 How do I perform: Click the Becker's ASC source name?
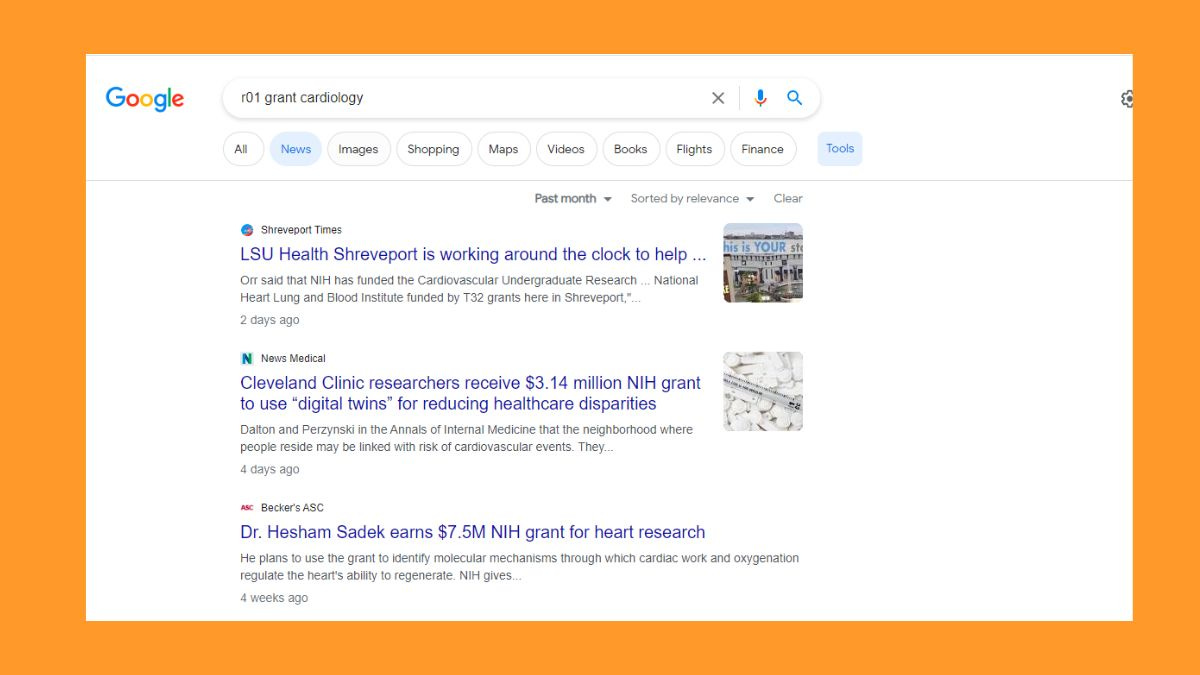click(292, 507)
